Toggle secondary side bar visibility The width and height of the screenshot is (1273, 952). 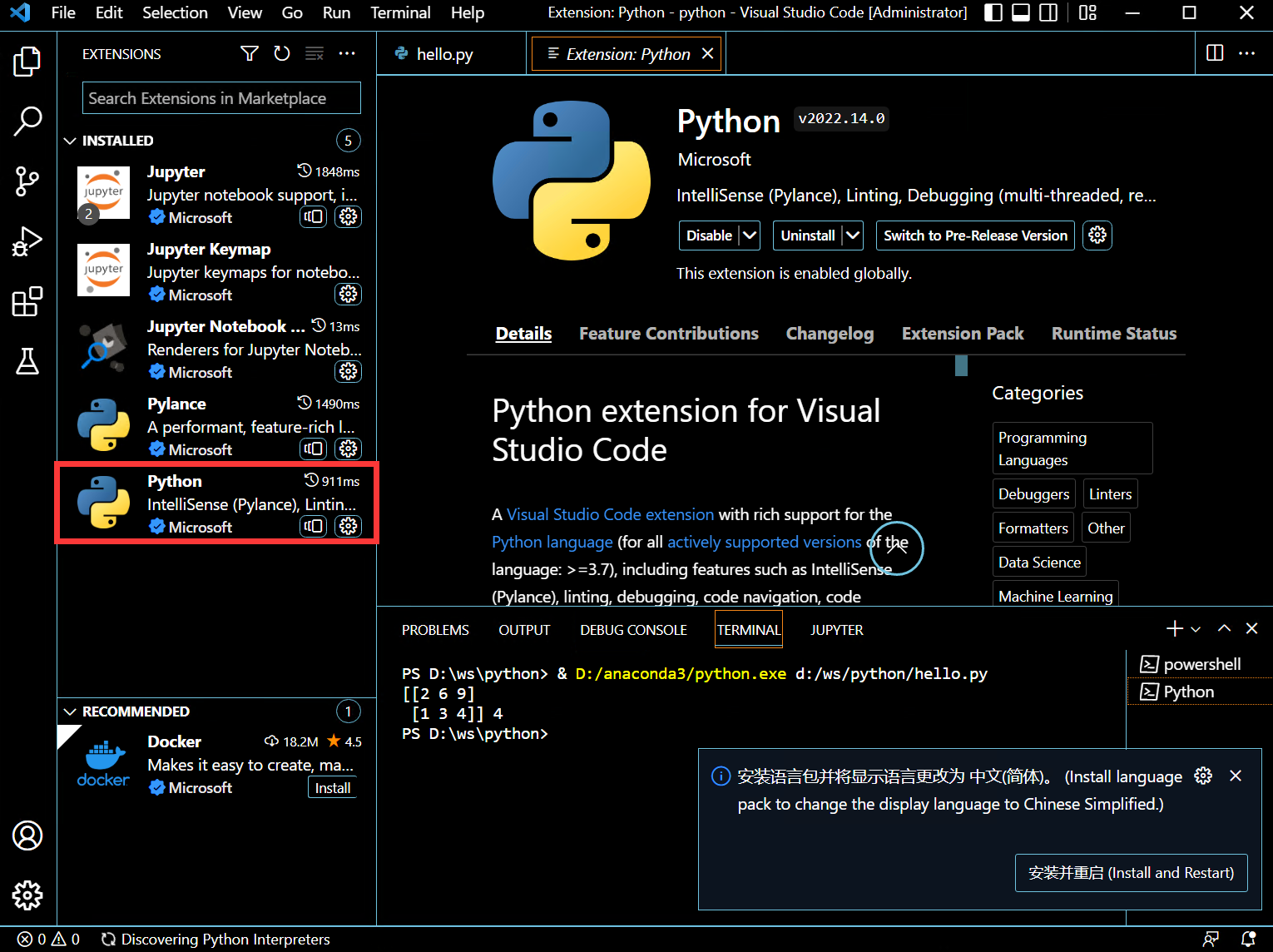[1048, 12]
